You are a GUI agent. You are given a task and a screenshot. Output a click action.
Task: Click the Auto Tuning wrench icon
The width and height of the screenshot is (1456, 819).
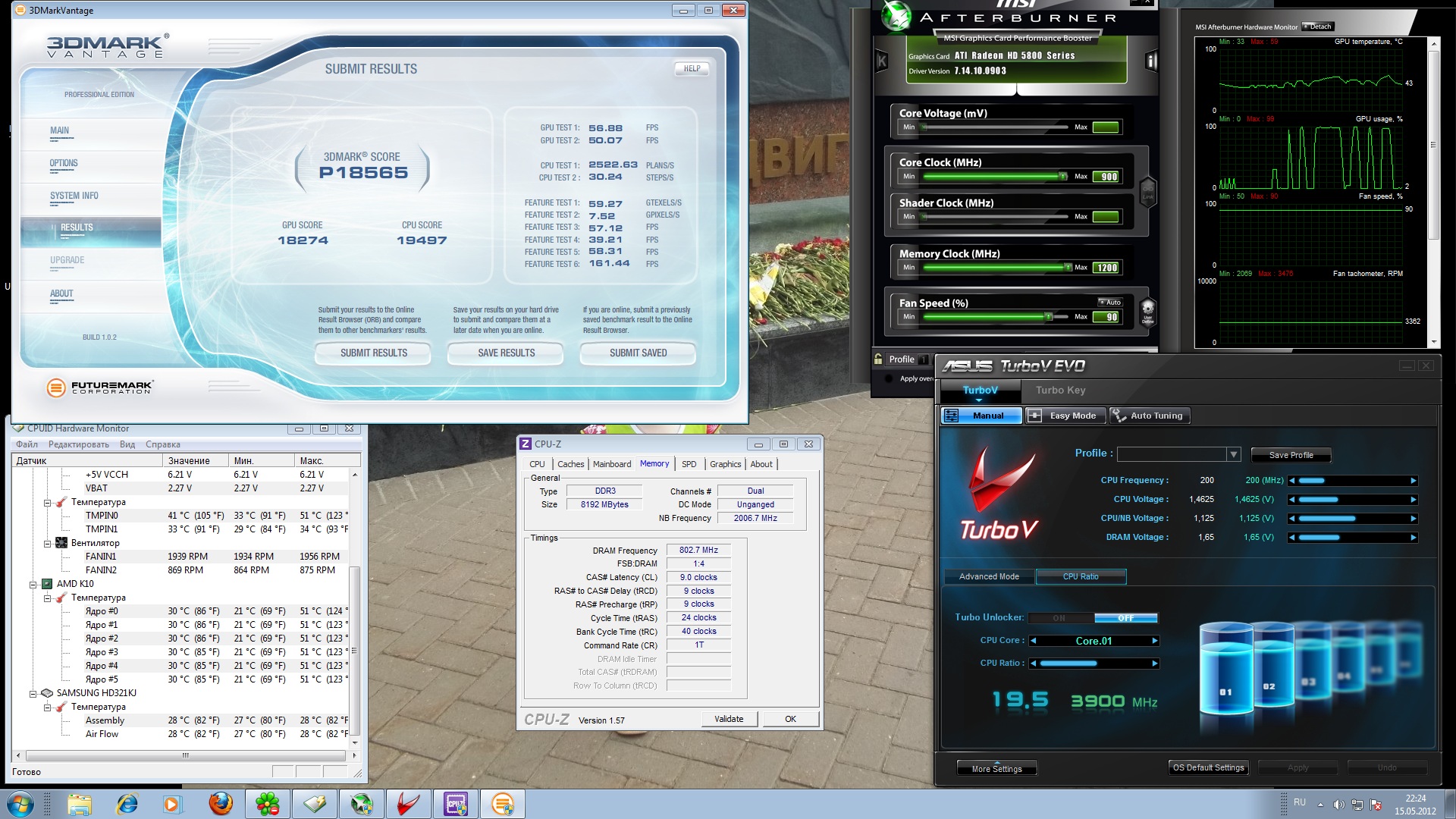pos(1119,416)
